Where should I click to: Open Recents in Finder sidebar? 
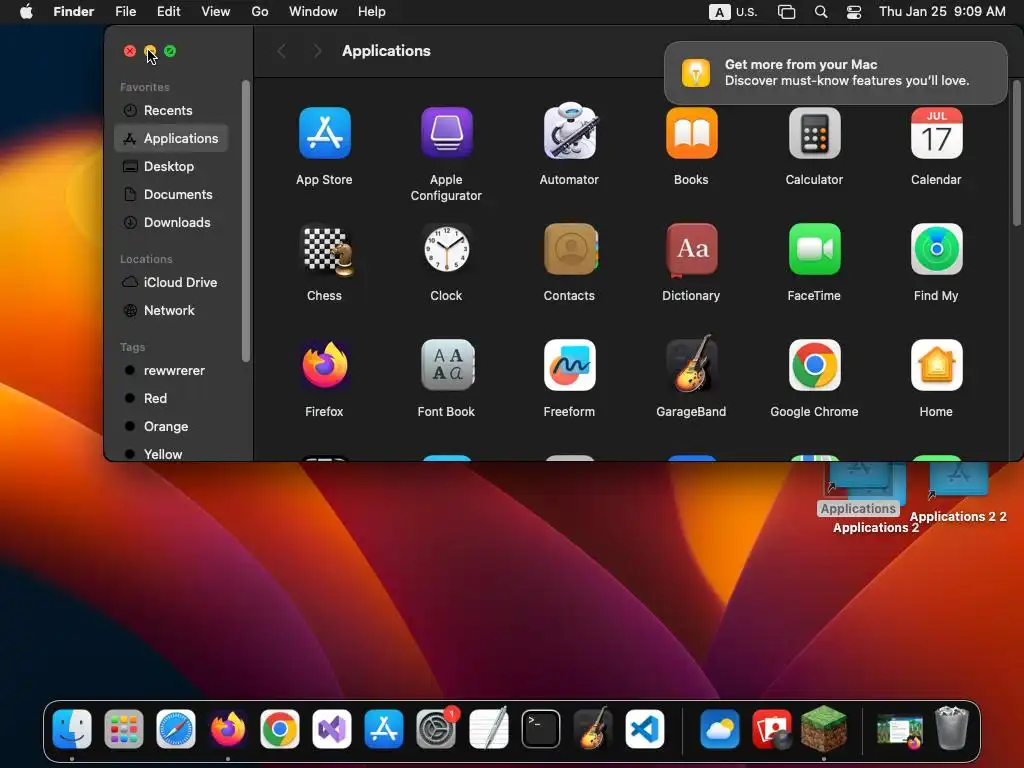pos(171,110)
